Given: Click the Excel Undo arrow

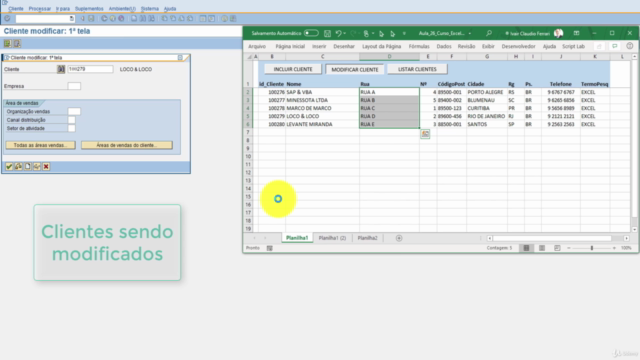Looking at the screenshot, I should click(338, 33).
